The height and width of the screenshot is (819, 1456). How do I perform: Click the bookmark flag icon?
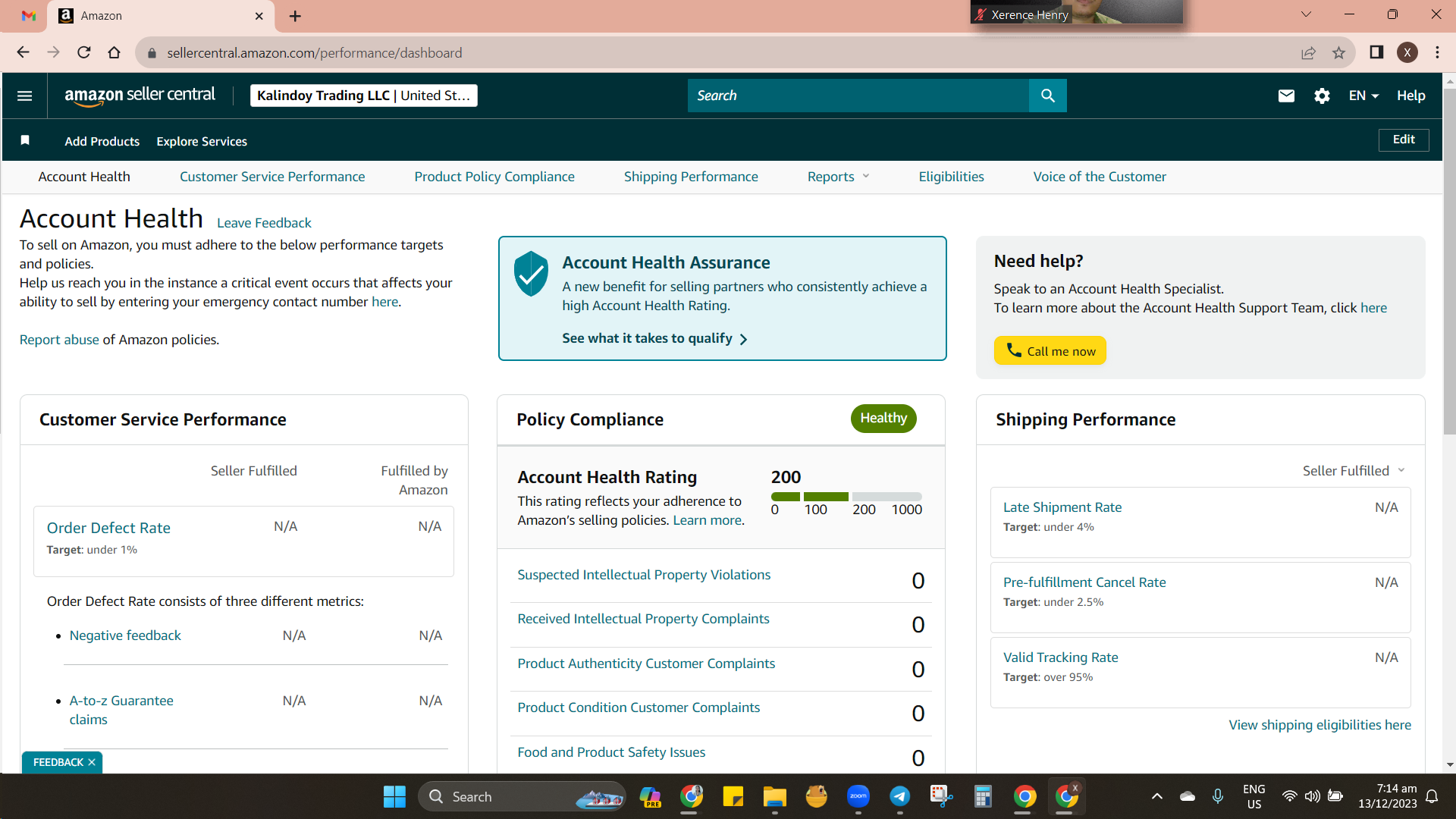[x=25, y=140]
